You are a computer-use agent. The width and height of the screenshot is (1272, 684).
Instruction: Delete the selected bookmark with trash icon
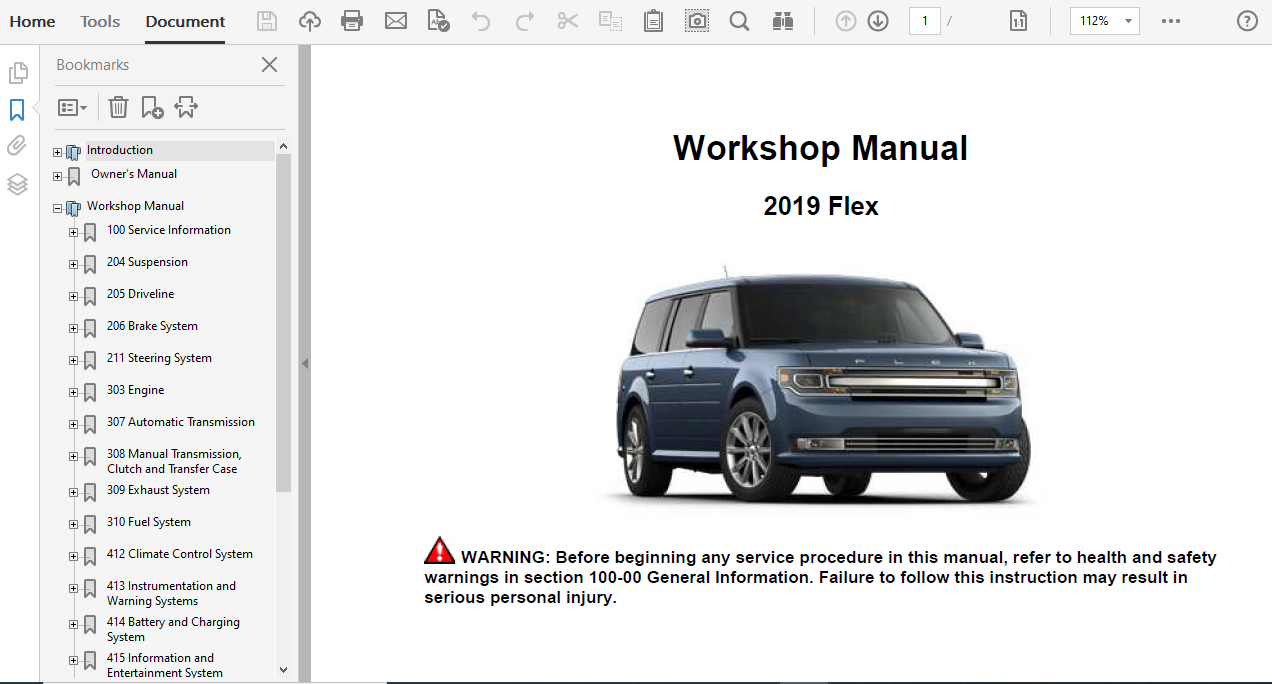[118, 107]
